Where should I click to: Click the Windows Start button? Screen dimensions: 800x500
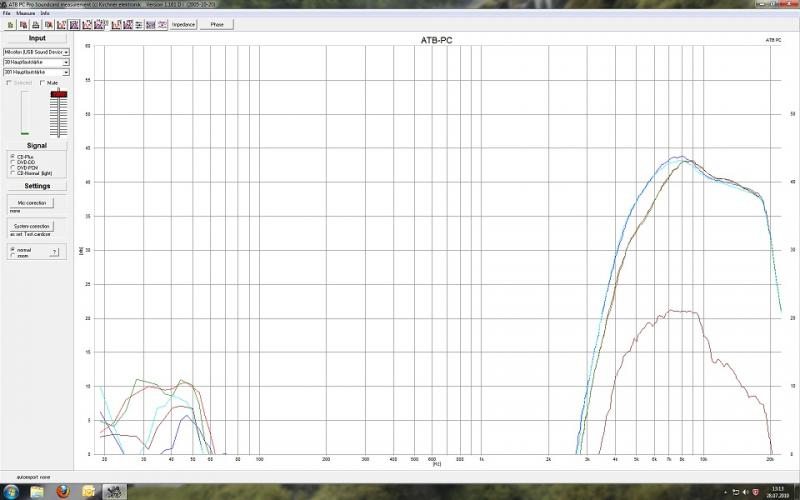(x=11, y=492)
